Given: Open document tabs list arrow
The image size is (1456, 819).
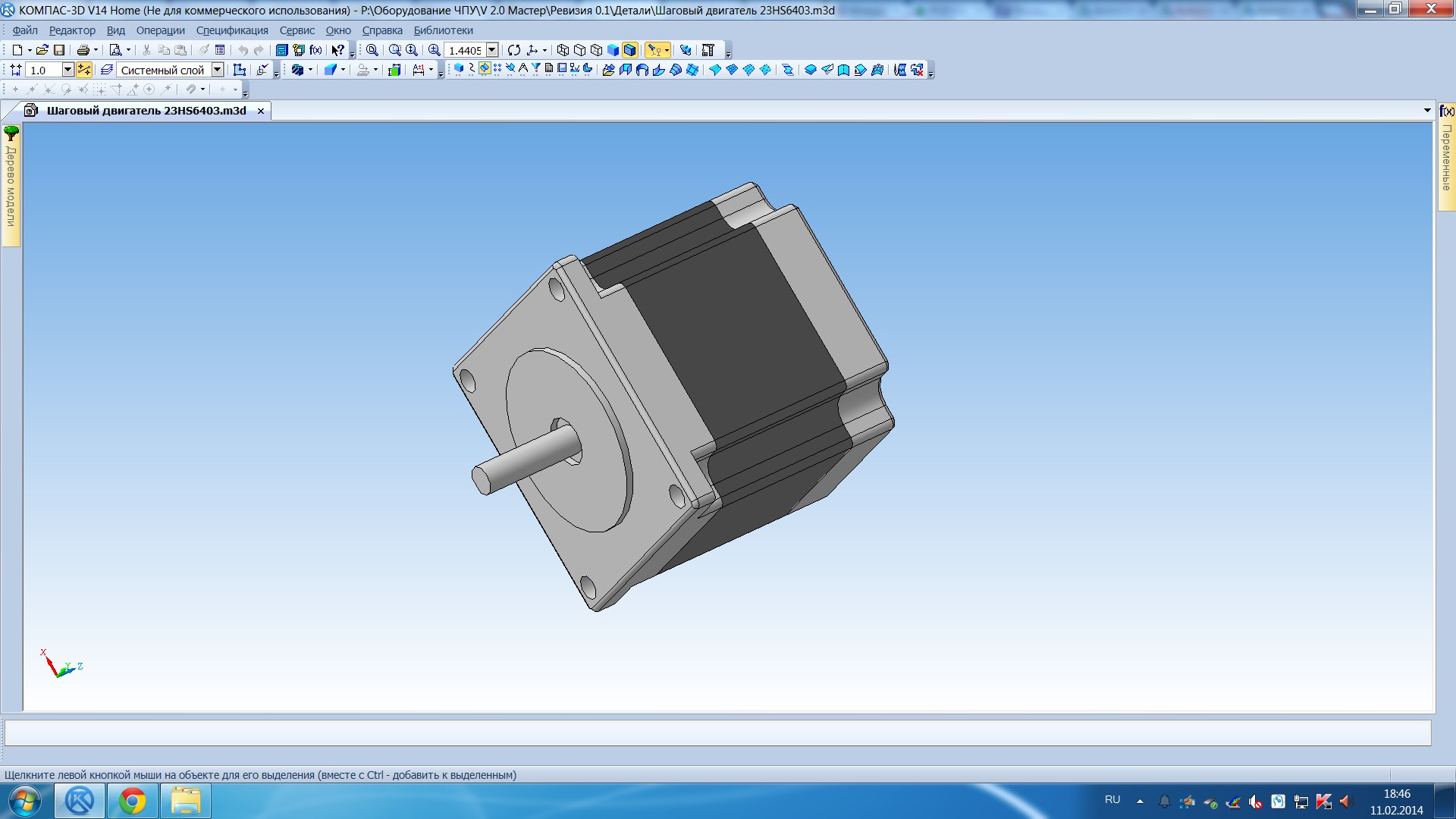Looking at the screenshot, I should pyautogui.click(x=1428, y=111).
